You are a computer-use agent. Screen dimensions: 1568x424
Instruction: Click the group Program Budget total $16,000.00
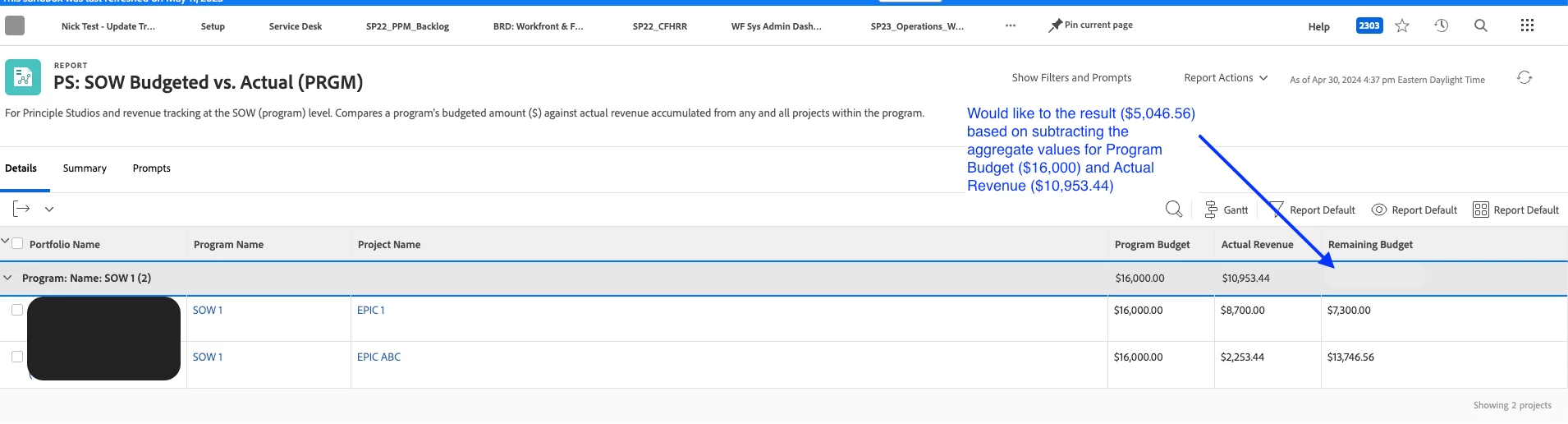(1139, 278)
